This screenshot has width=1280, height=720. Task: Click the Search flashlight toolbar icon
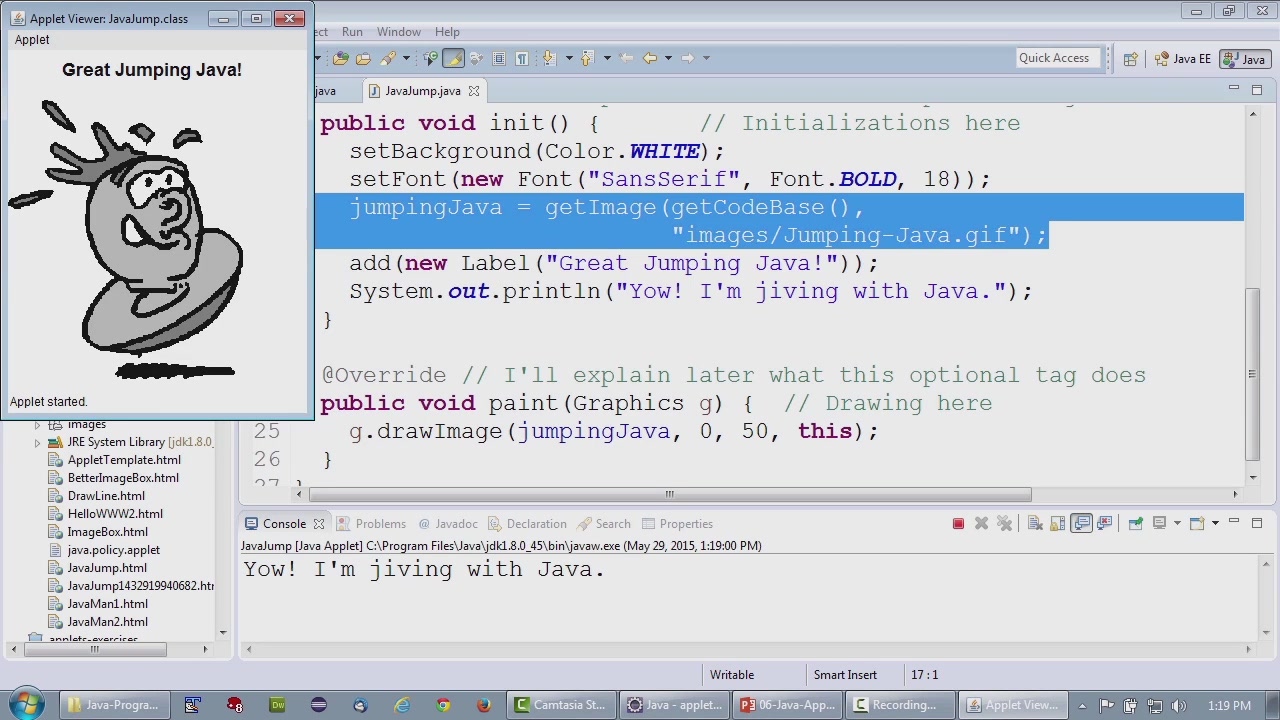click(x=388, y=58)
